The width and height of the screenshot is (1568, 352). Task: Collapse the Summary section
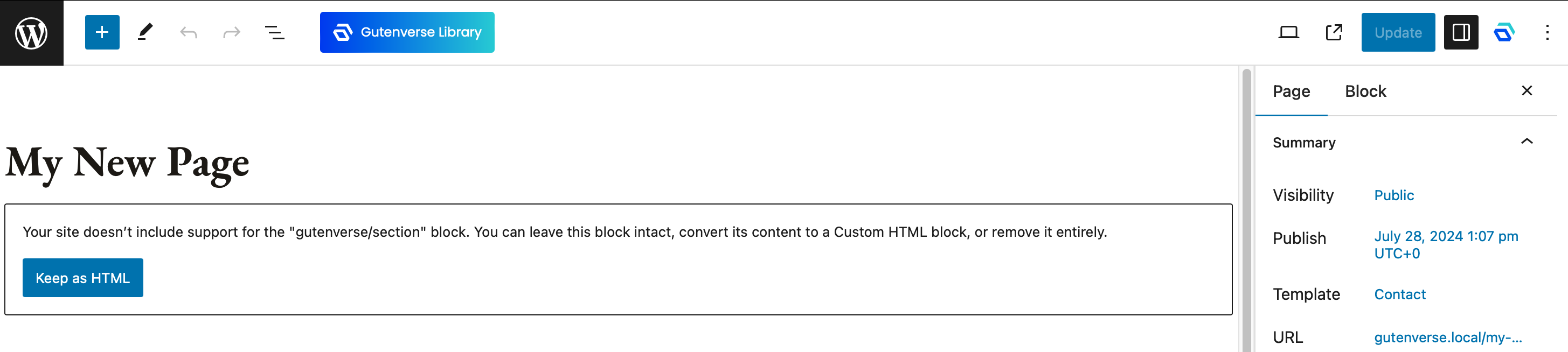tap(1526, 142)
